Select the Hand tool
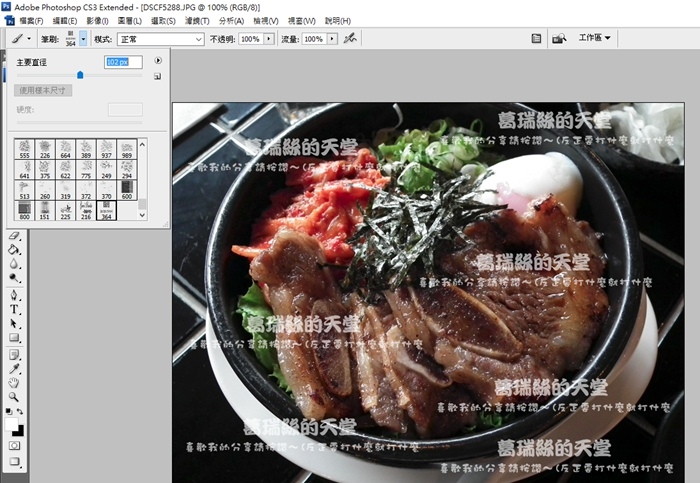 click(14, 383)
